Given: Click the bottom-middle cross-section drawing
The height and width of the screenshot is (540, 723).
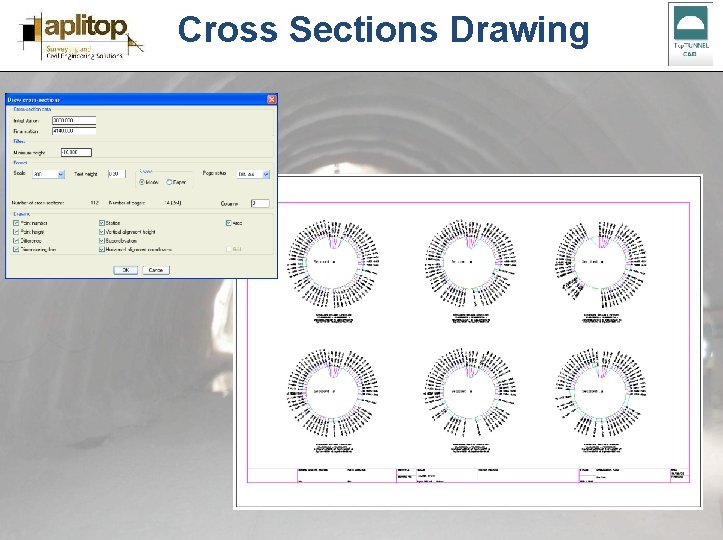Looking at the screenshot, I should tap(470, 392).
